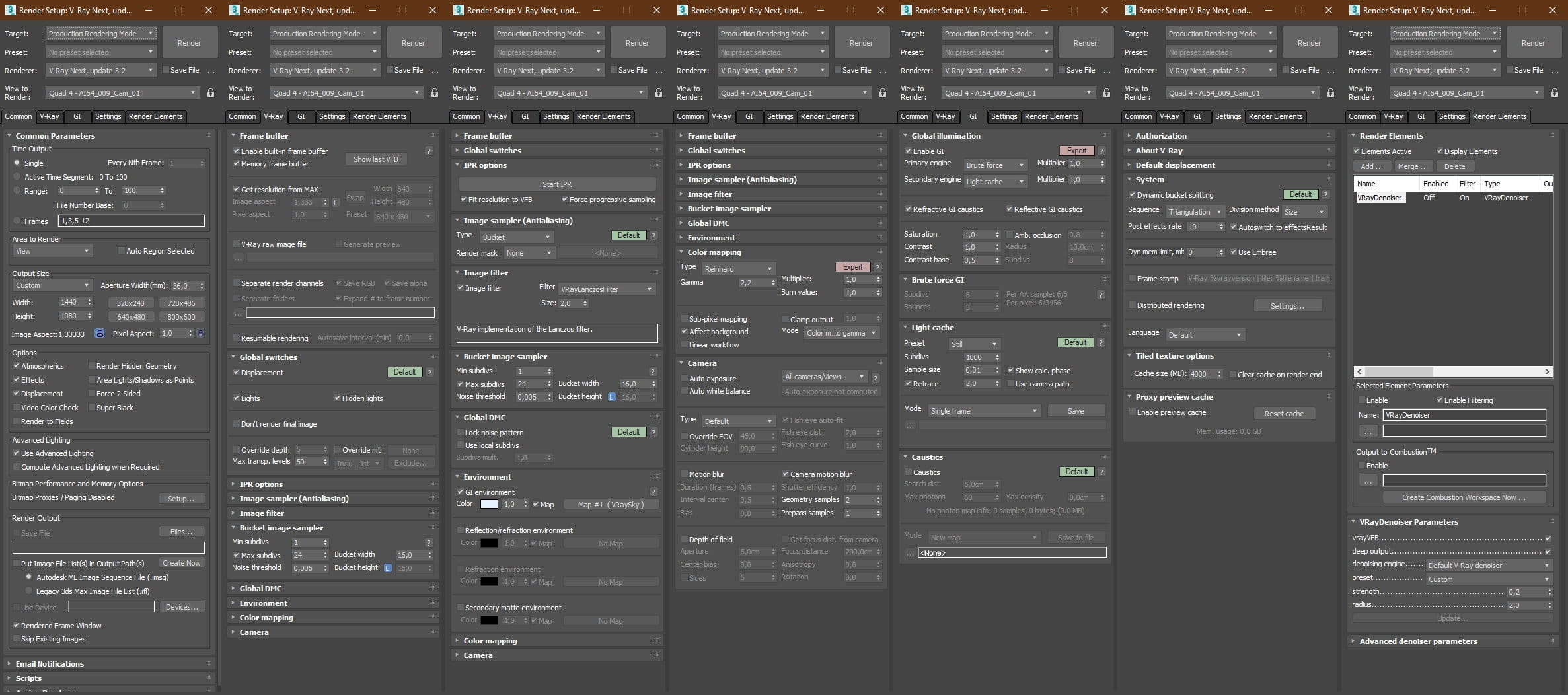The height and width of the screenshot is (695, 1568).
Task: Click help icon next to All cameras/views
Action: pos(876,378)
